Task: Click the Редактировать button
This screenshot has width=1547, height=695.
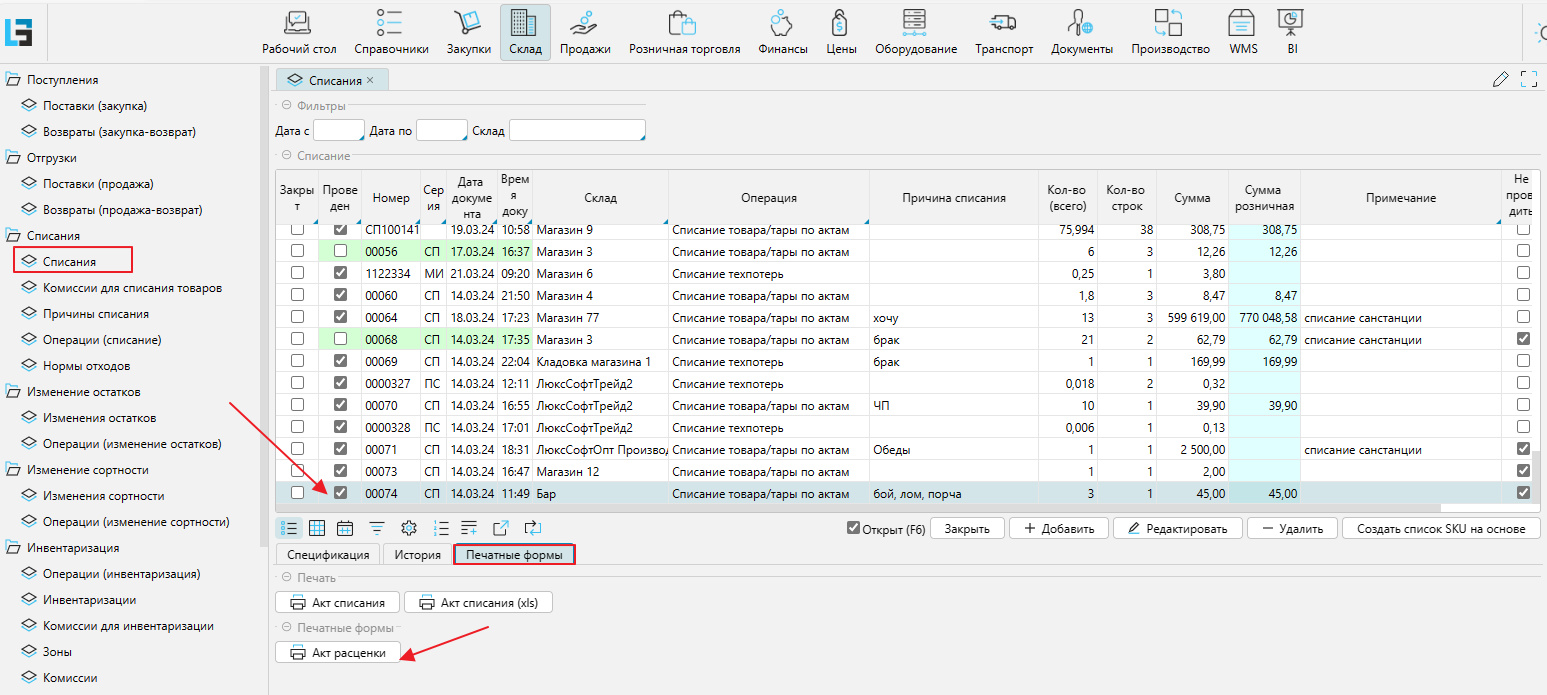Action: click(1178, 528)
